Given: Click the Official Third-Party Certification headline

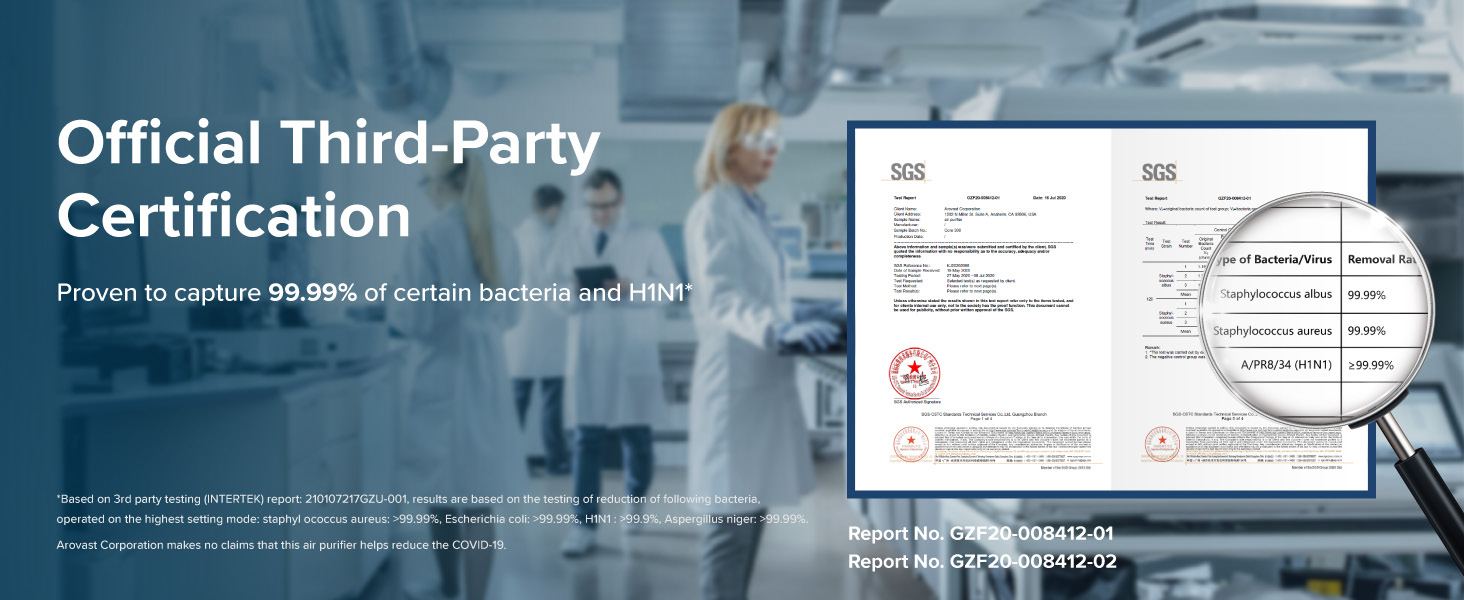Looking at the screenshot, I should (328, 179).
